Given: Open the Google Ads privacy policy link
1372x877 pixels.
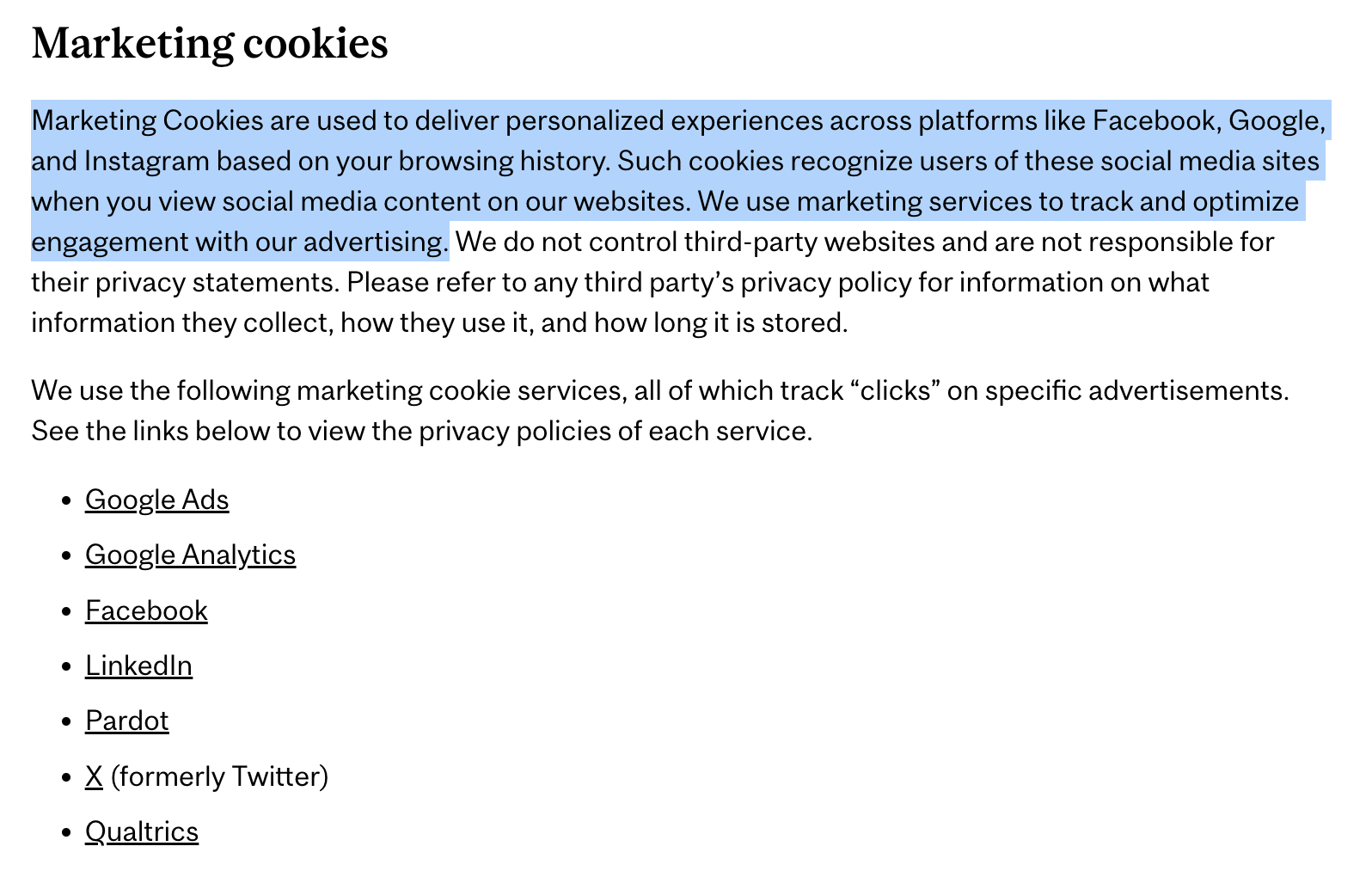Looking at the screenshot, I should (156, 500).
